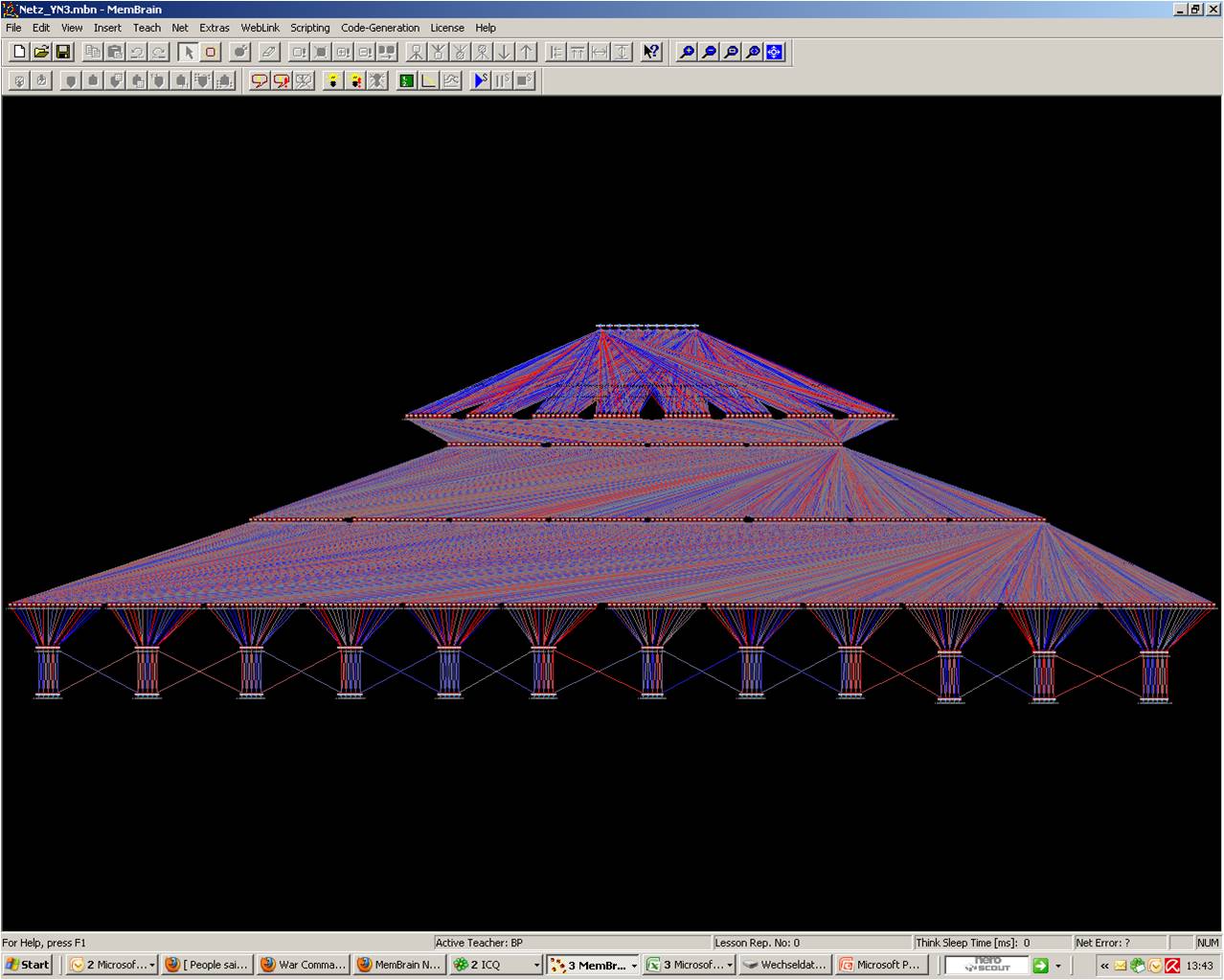
Task: Click the eraser tool icon
Action: [x=269, y=52]
